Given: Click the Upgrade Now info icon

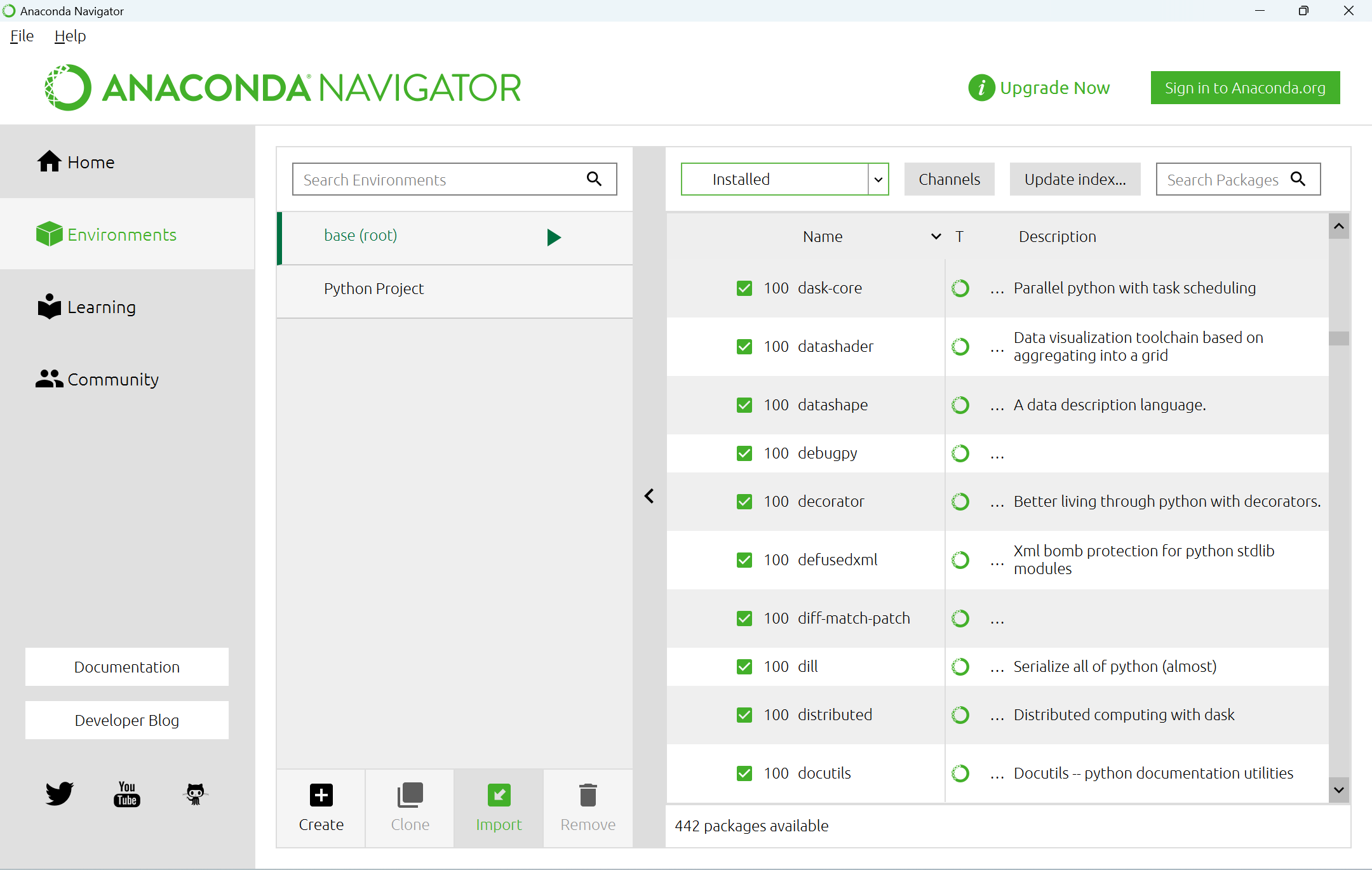Looking at the screenshot, I should coord(981,88).
